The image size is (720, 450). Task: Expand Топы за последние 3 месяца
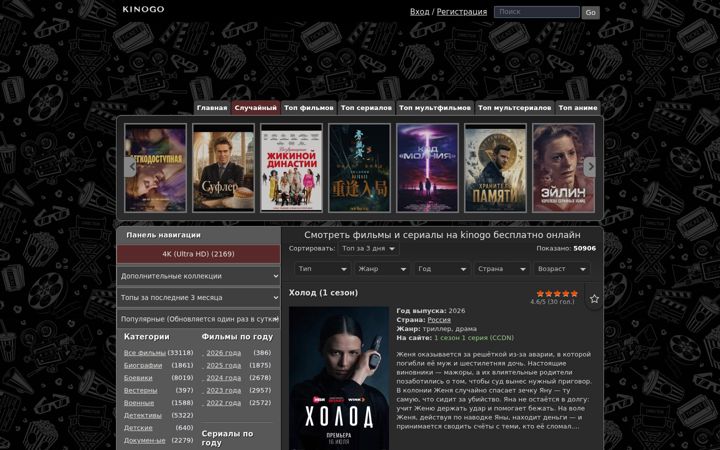(x=198, y=298)
